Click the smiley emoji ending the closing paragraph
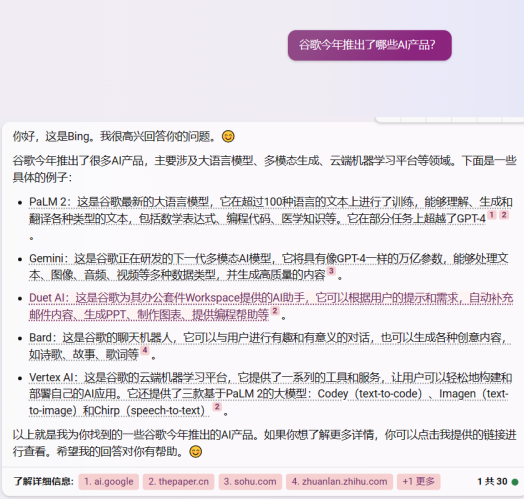 (x=195, y=452)
